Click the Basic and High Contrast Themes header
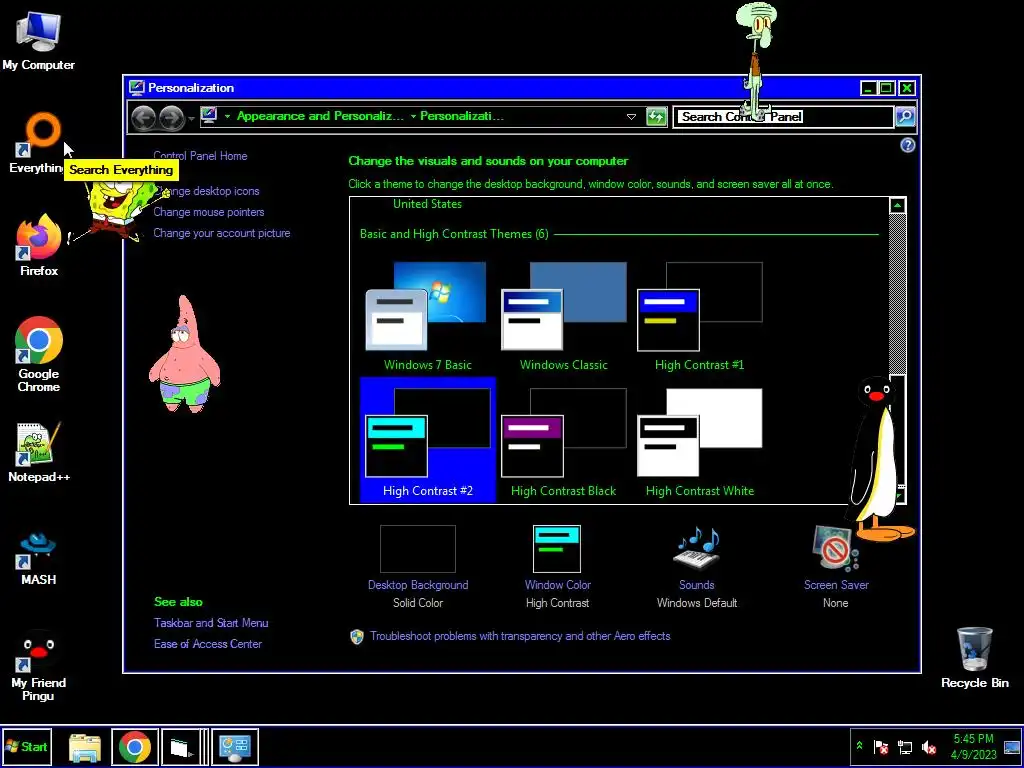The width and height of the screenshot is (1024, 768). 454,234
